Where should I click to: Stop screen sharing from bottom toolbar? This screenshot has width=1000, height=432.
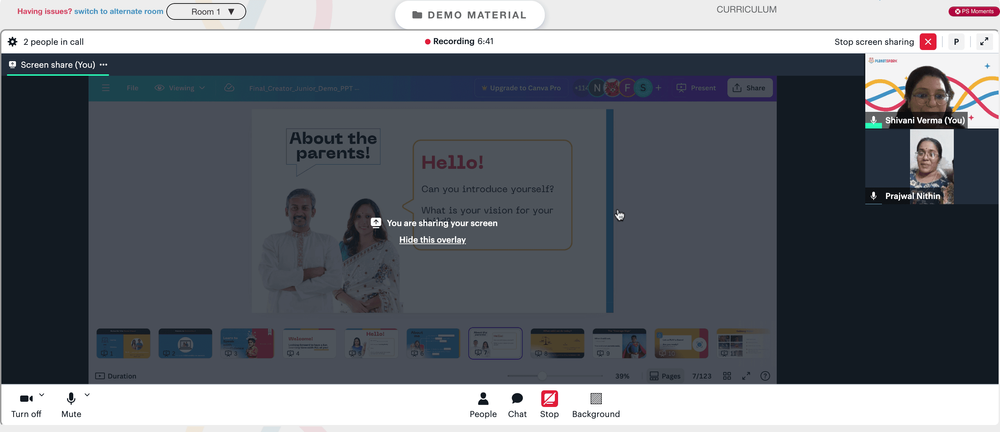pos(549,405)
